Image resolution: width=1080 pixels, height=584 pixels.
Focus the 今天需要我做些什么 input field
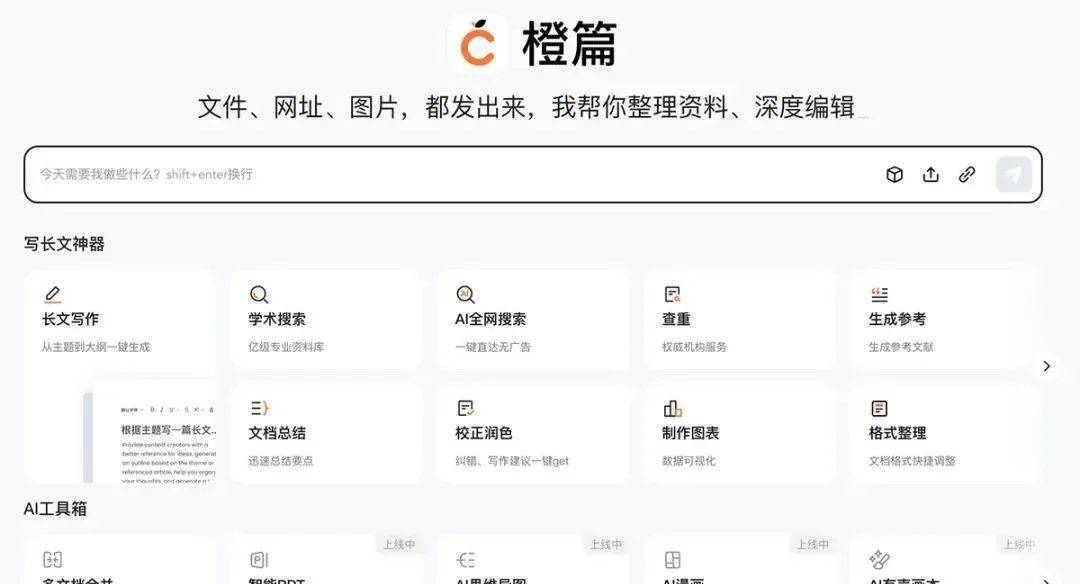pos(450,175)
